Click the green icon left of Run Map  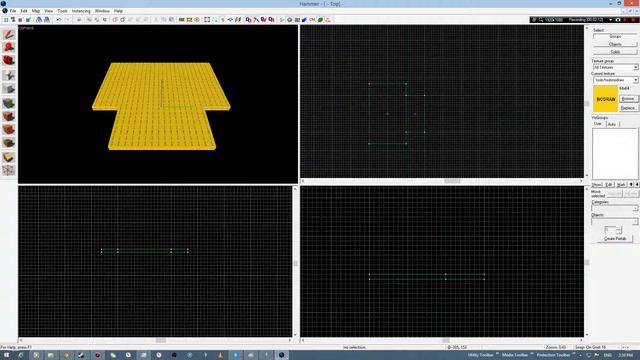click(x=320, y=20)
